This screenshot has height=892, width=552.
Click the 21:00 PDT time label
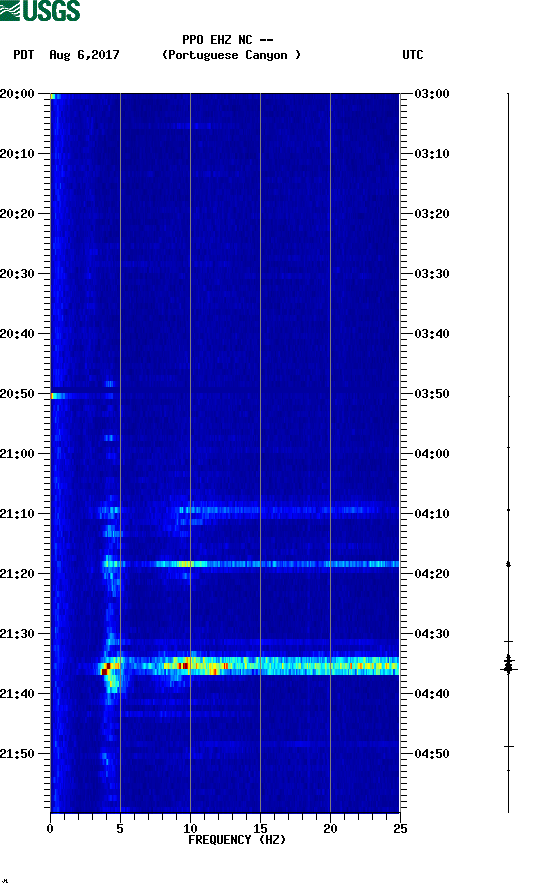[17, 454]
